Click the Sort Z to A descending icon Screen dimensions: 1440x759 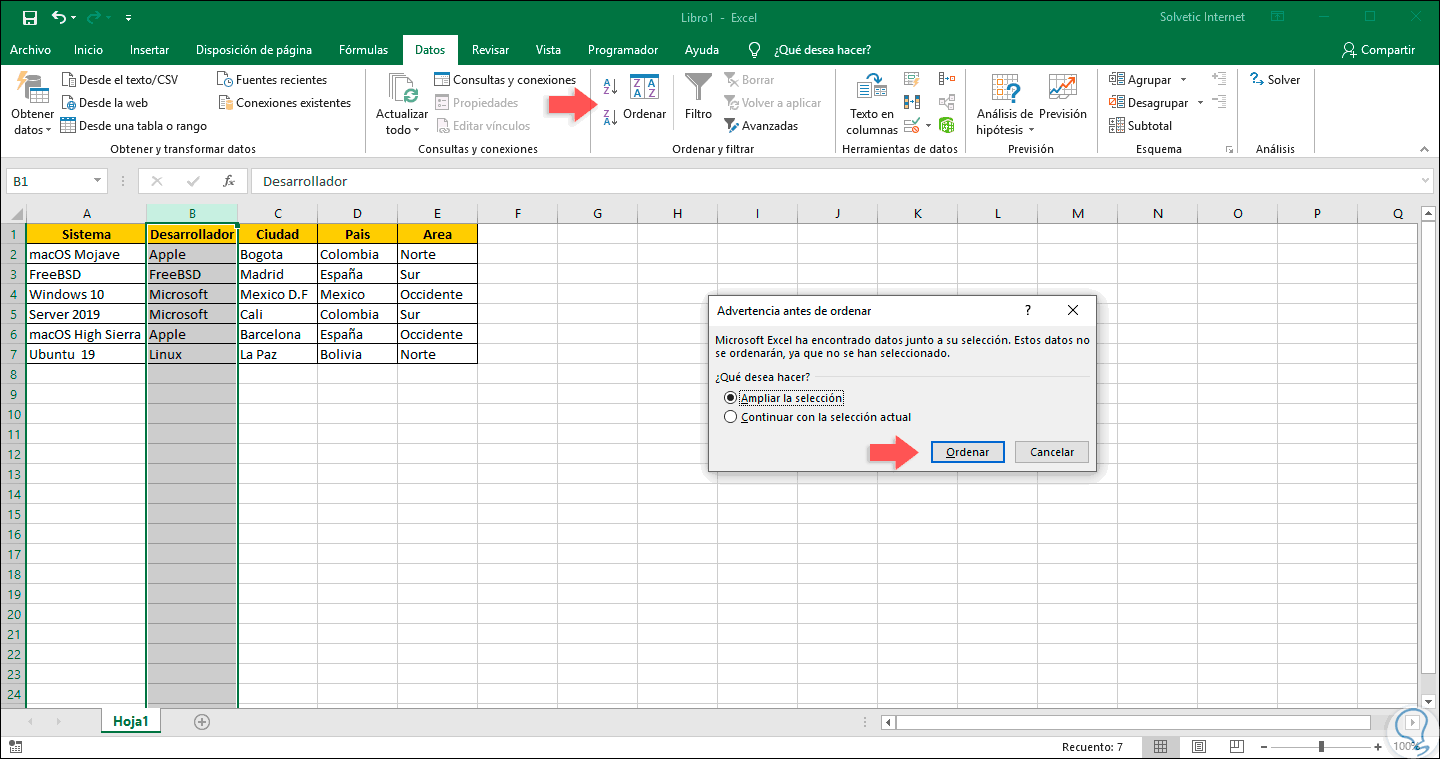[610, 117]
